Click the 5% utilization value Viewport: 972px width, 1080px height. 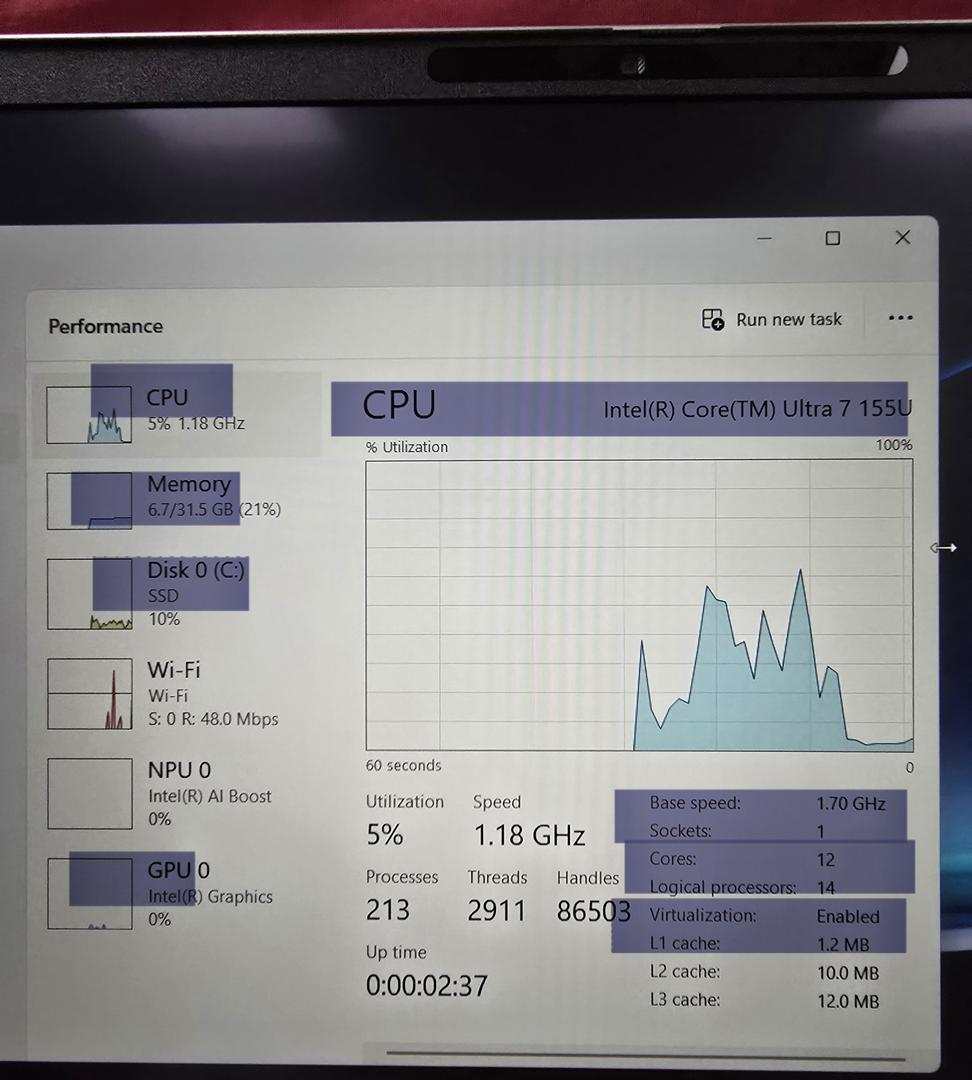[384, 835]
